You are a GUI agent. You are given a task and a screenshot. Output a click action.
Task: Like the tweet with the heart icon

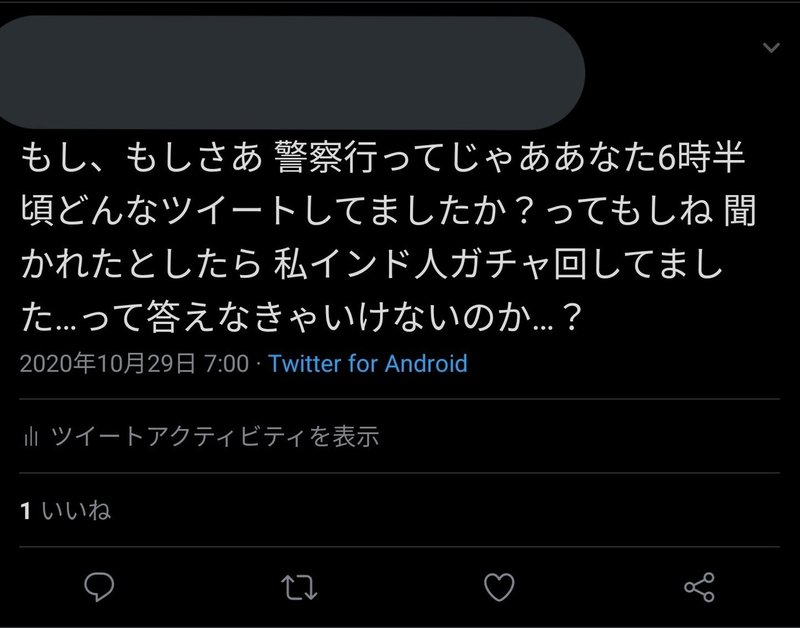click(x=499, y=587)
